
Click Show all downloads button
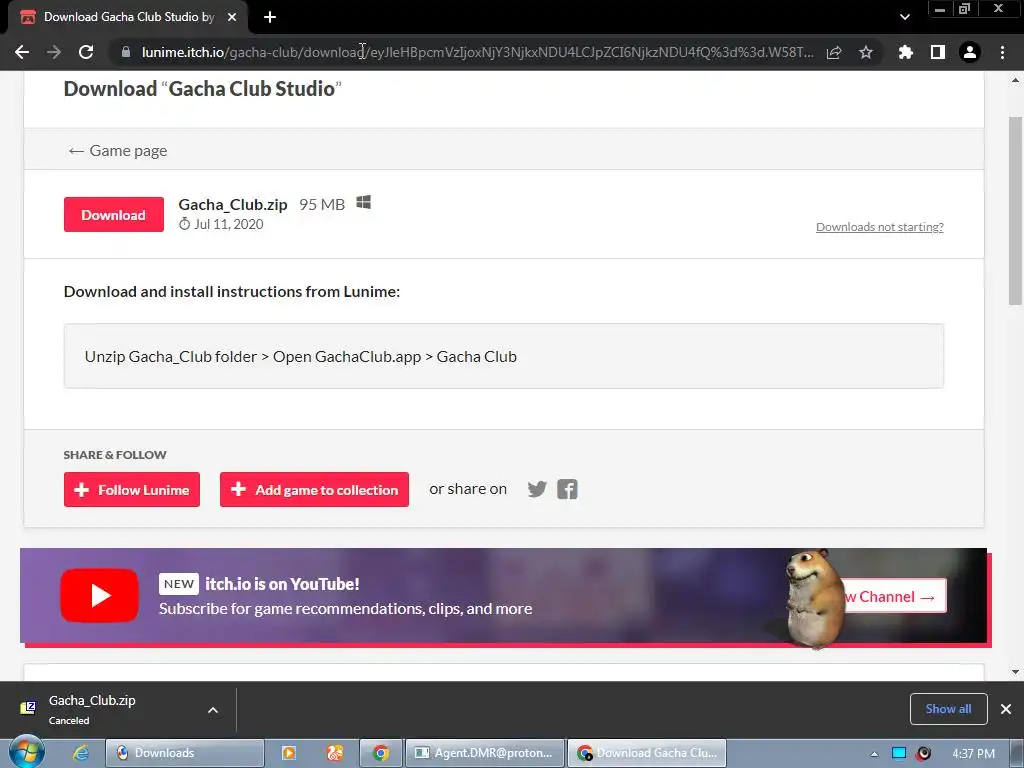pyautogui.click(x=948, y=709)
